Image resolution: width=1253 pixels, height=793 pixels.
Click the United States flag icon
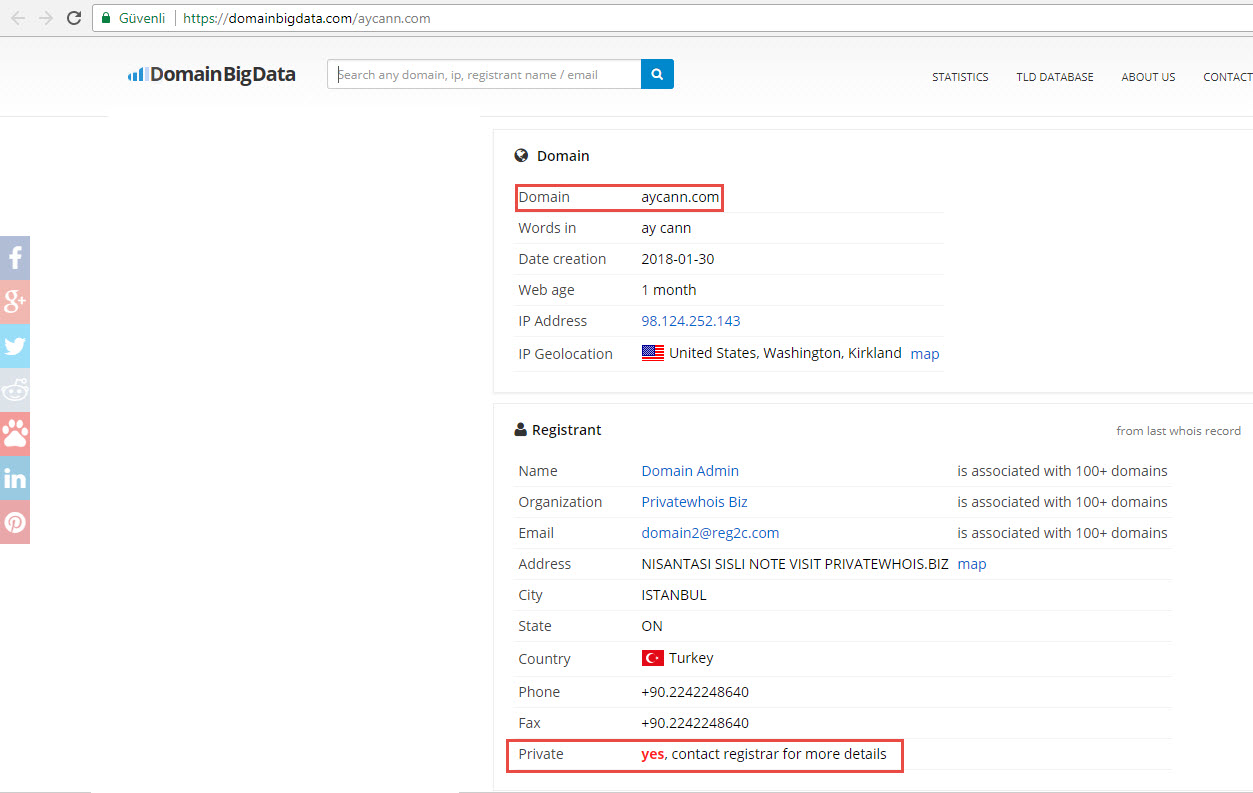653,353
